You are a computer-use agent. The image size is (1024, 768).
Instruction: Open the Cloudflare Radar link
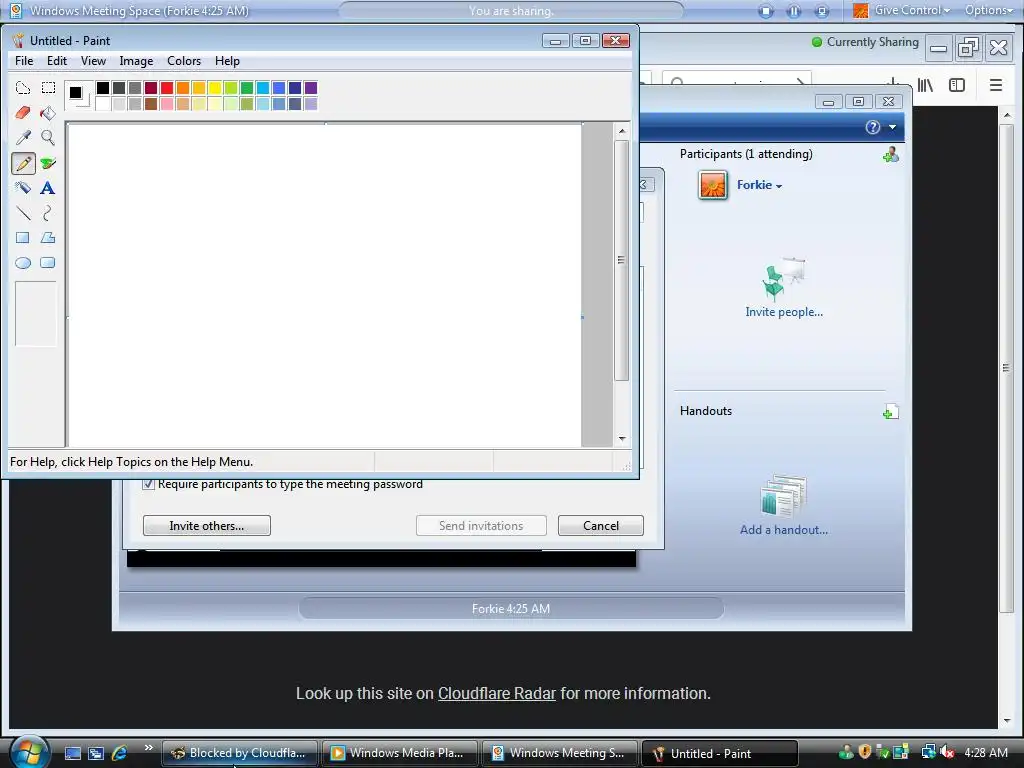[x=497, y=694]
